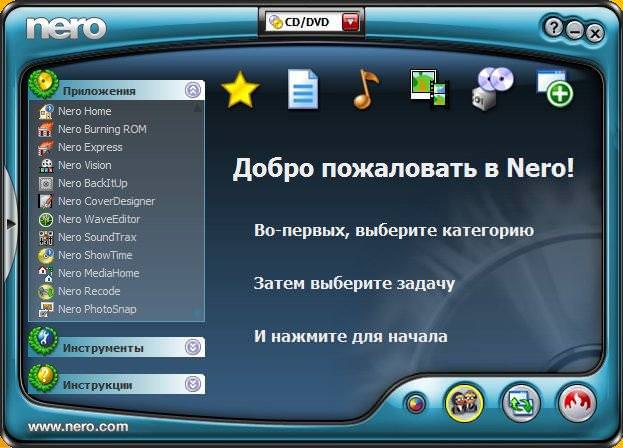Close the Nero StartSmart window
This screenshot has height=448, width=623.
594,33
